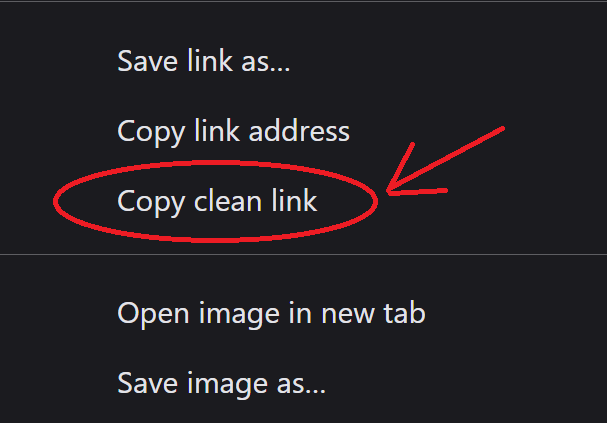Select 'Copy link address' from the context menu

(304, 131)
